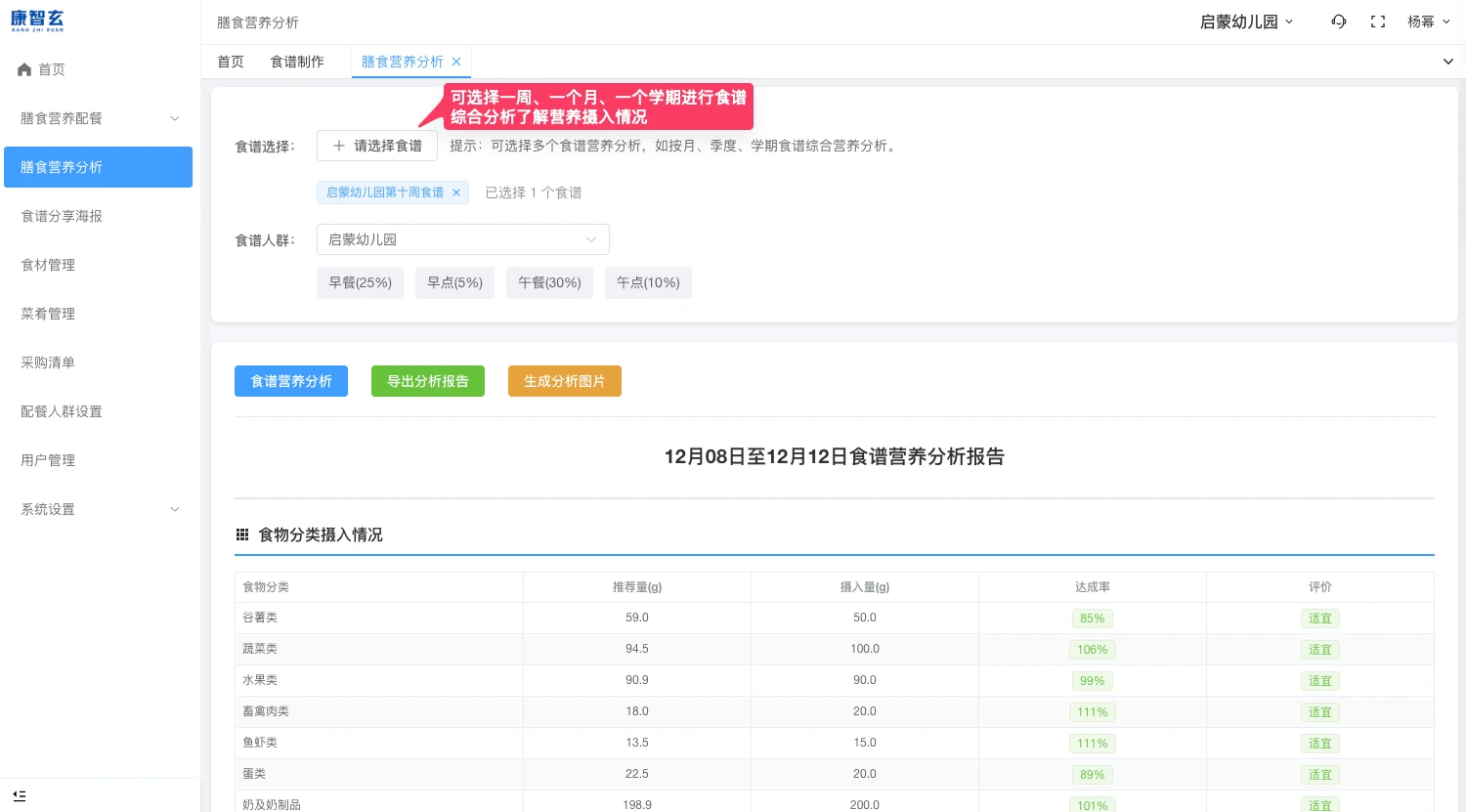
Task: Open the 启蒙幼儿园 organization dropdown
Action: click(1246, 21)
